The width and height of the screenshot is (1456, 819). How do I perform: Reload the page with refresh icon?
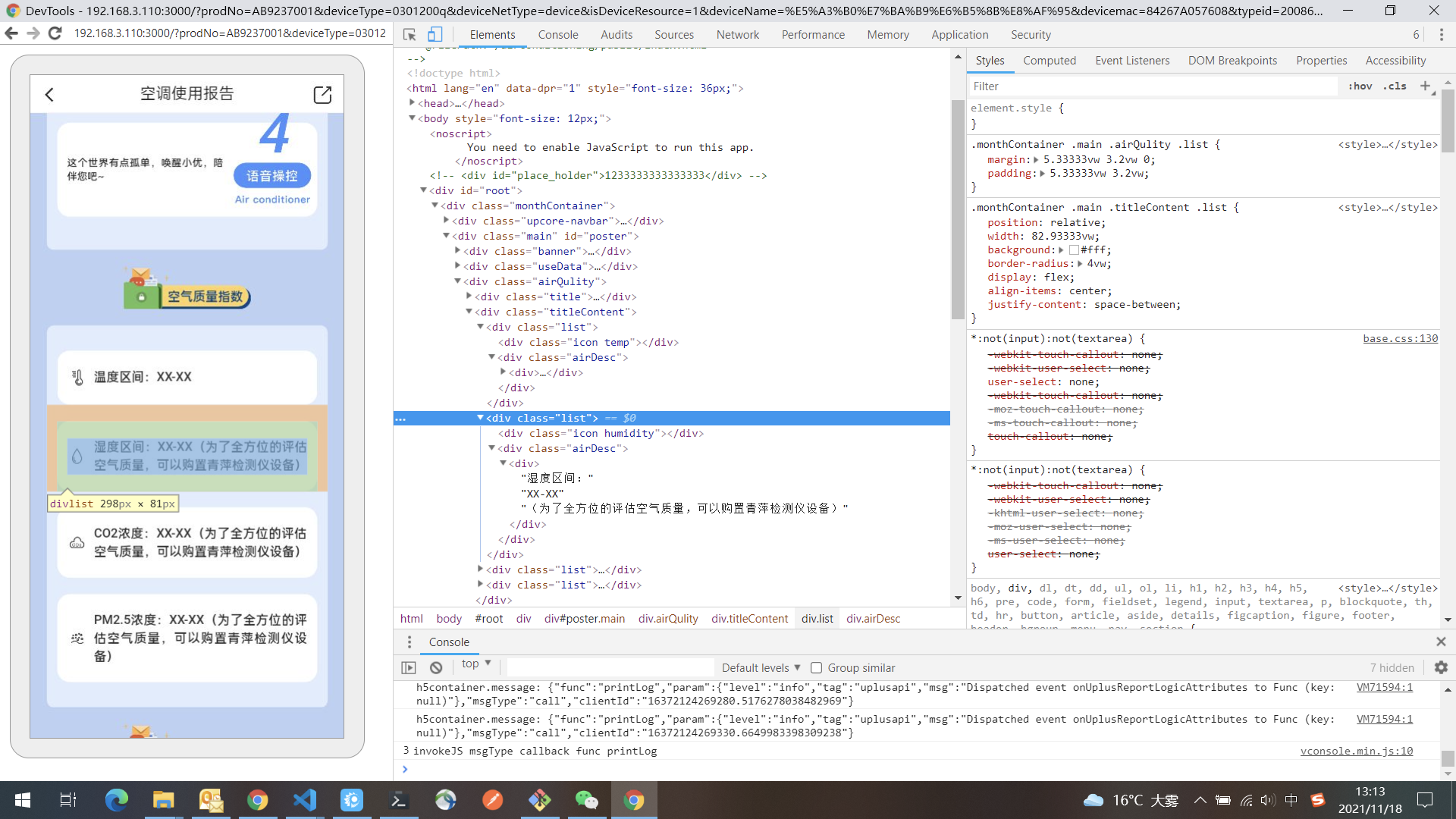point(55,33)
